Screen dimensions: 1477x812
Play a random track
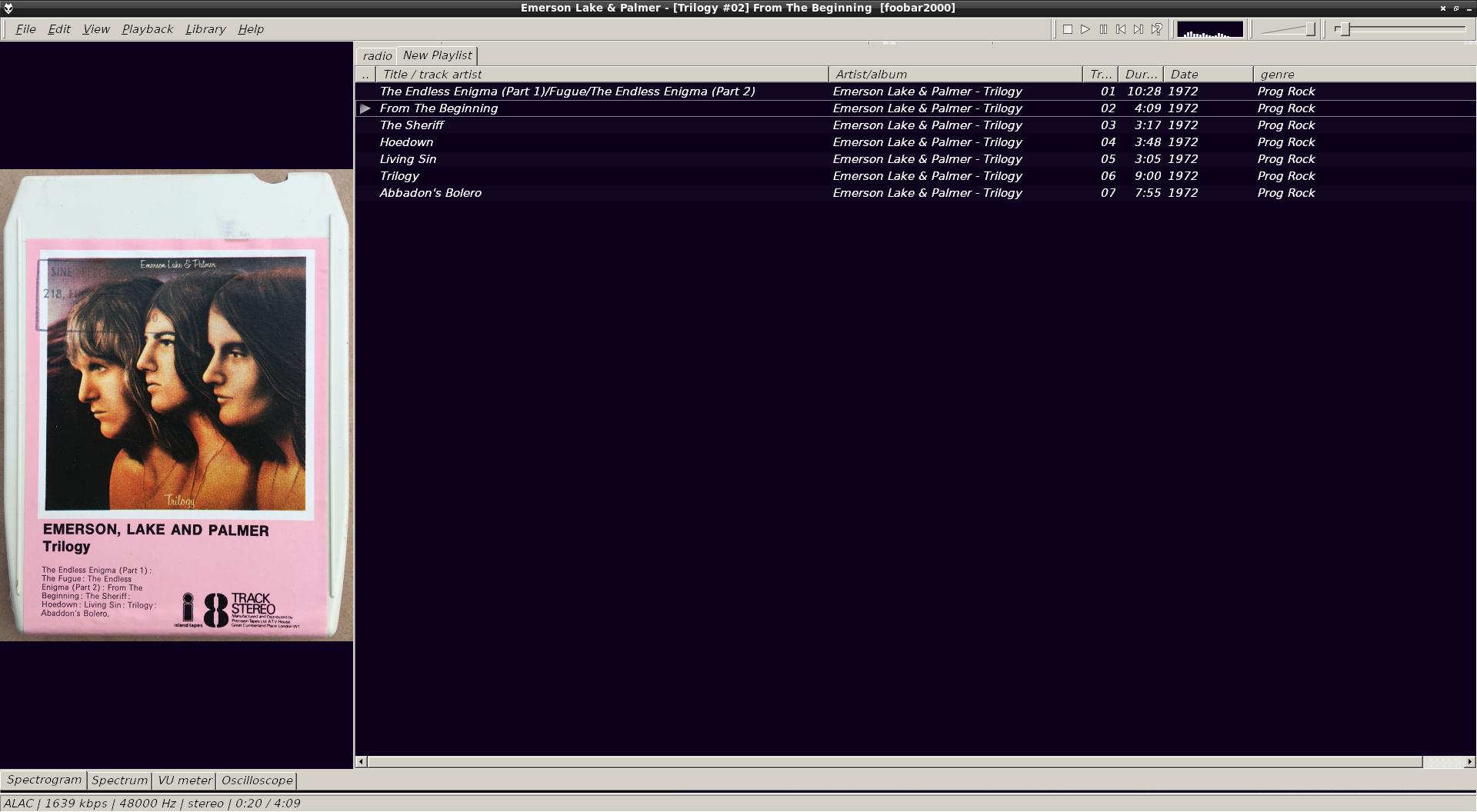(x=1156, y=29)
